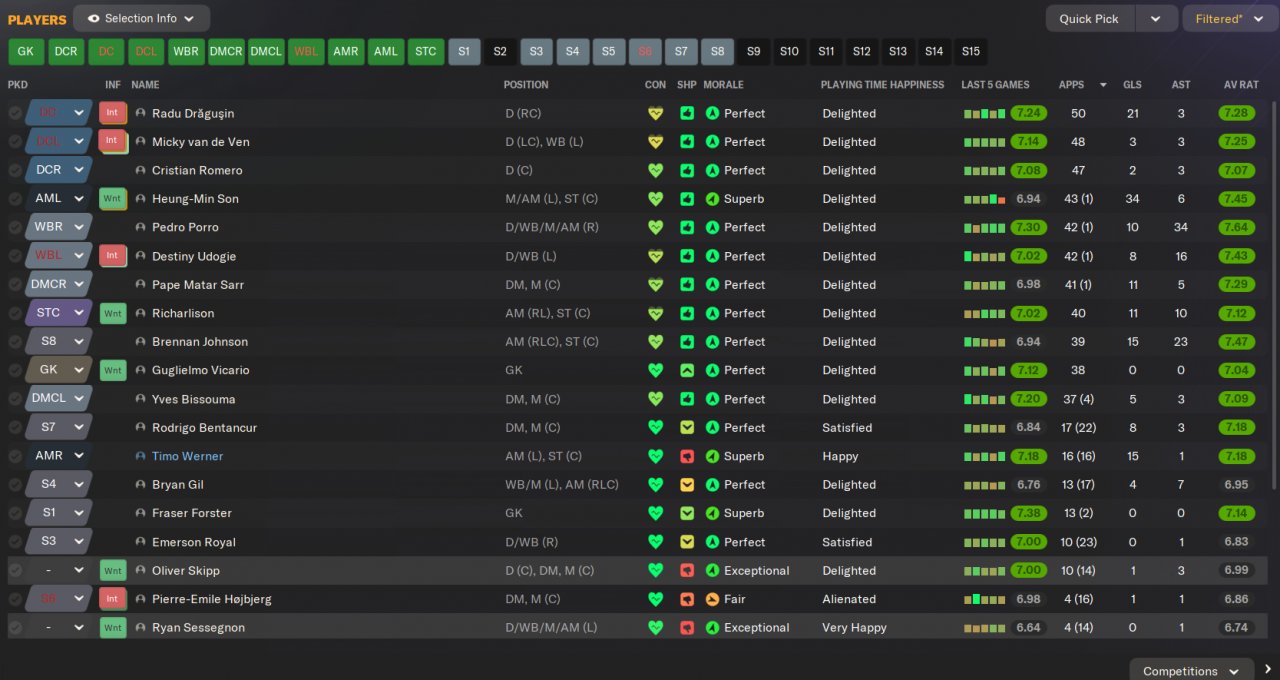Click Heung-Min Son's Wnt info badge
This screenshot has width=1280, height=680.
click(113, 199)
